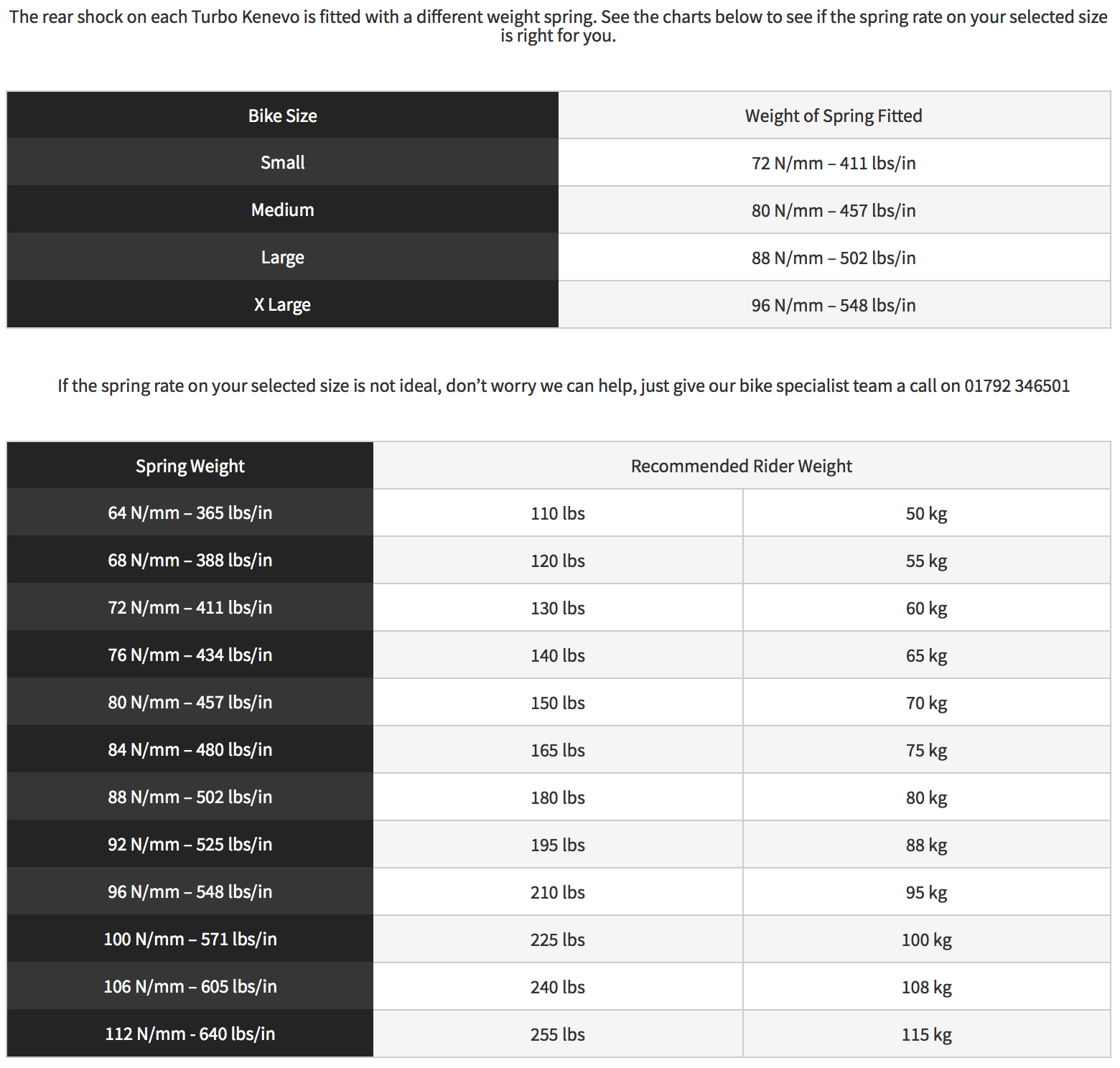Screen dimensions: 1120x1068
Task: Click the 72 N/mm – 411 lbs/in Small spring value
Action: point(834,163)
